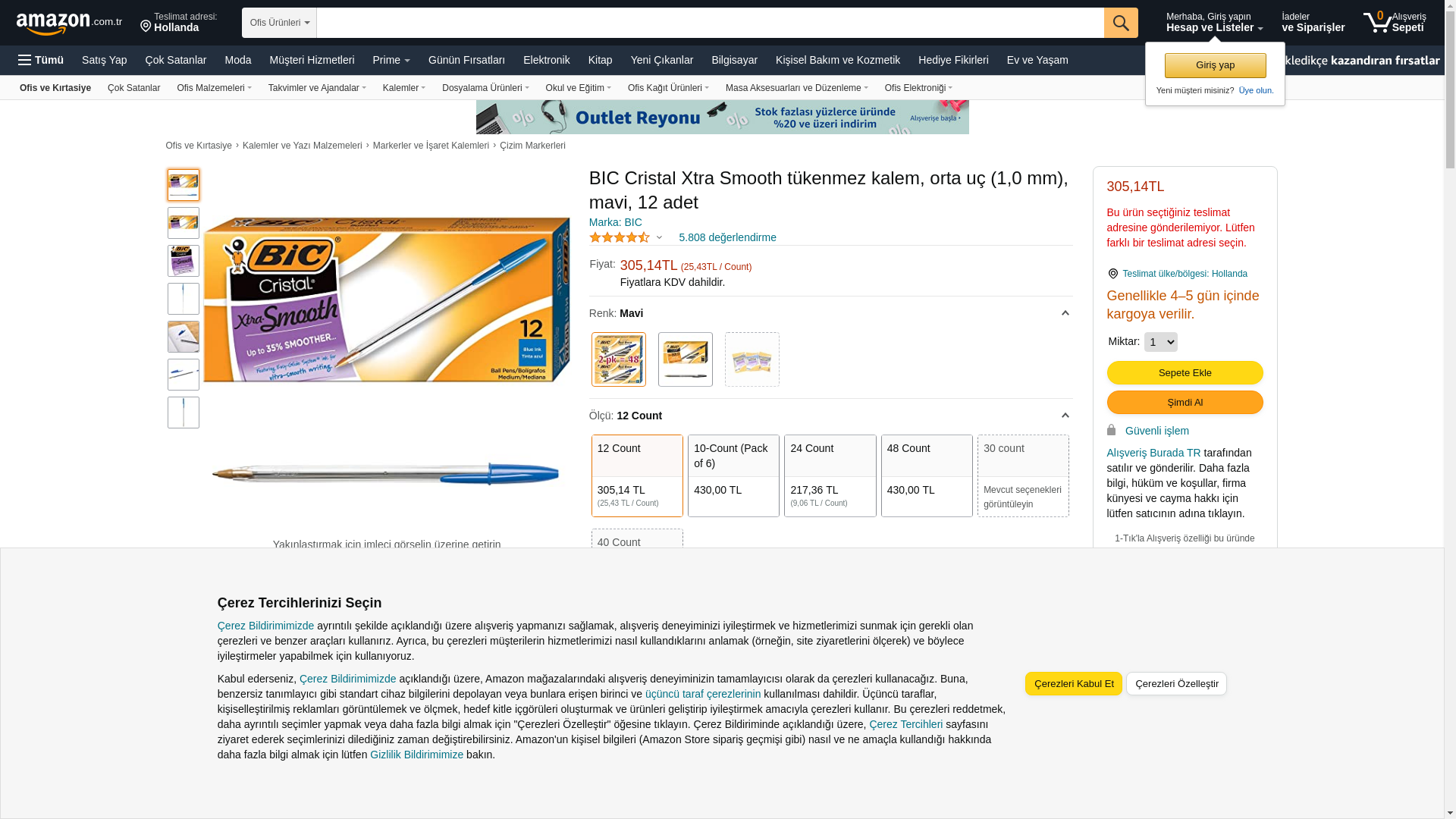This screenshot has width=1456, height=819.
Task: Click the secure transaction lock icon
Action: 1112,430
